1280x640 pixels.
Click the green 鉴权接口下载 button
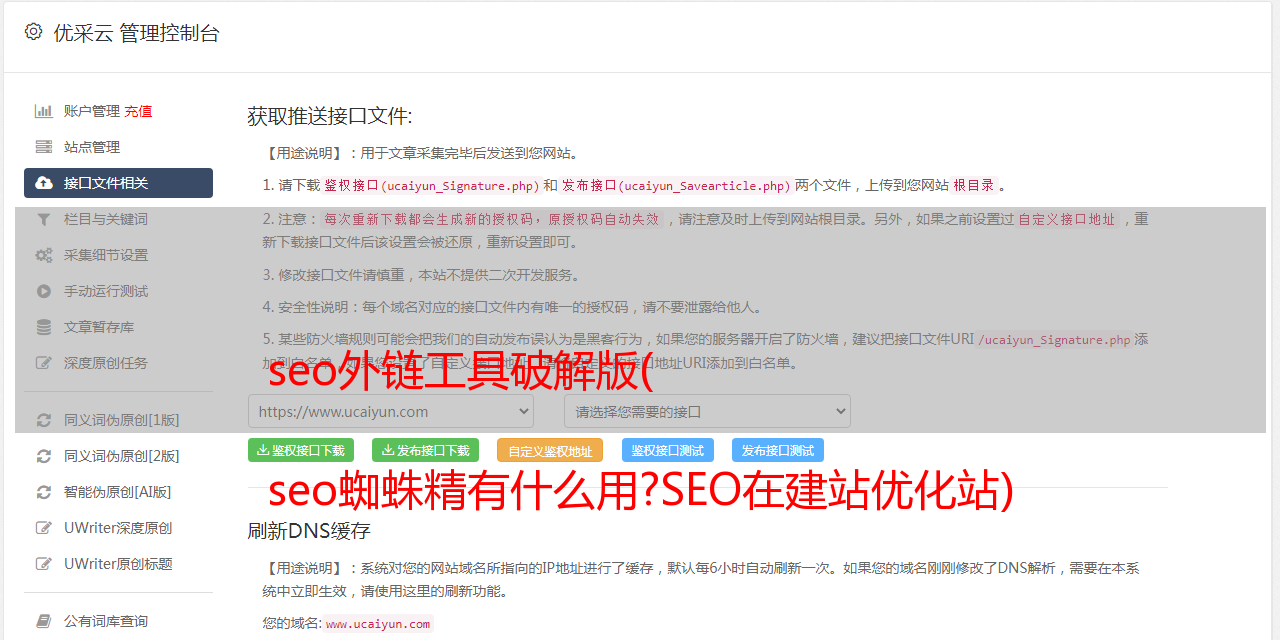(301, 450)
